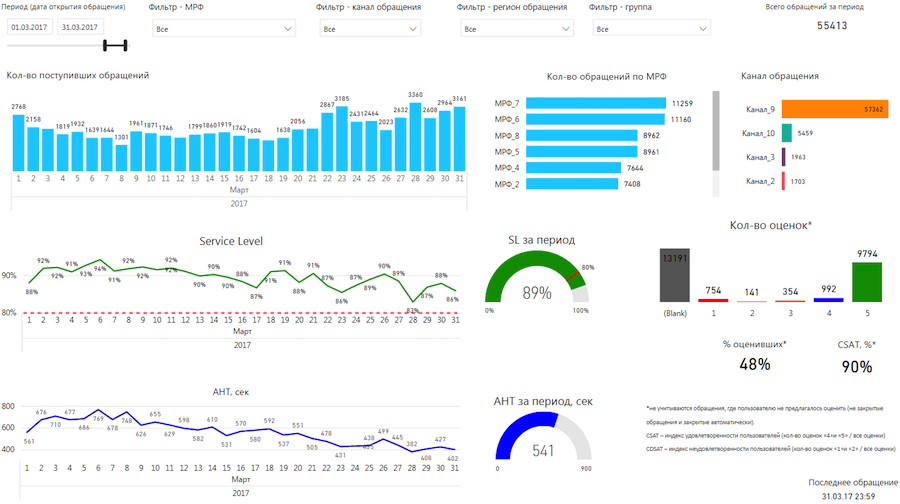The width and height of the screenshot is (900, 504).
Task: Expand the Фильтр - группа dropdown
Action: pos(651,29)
